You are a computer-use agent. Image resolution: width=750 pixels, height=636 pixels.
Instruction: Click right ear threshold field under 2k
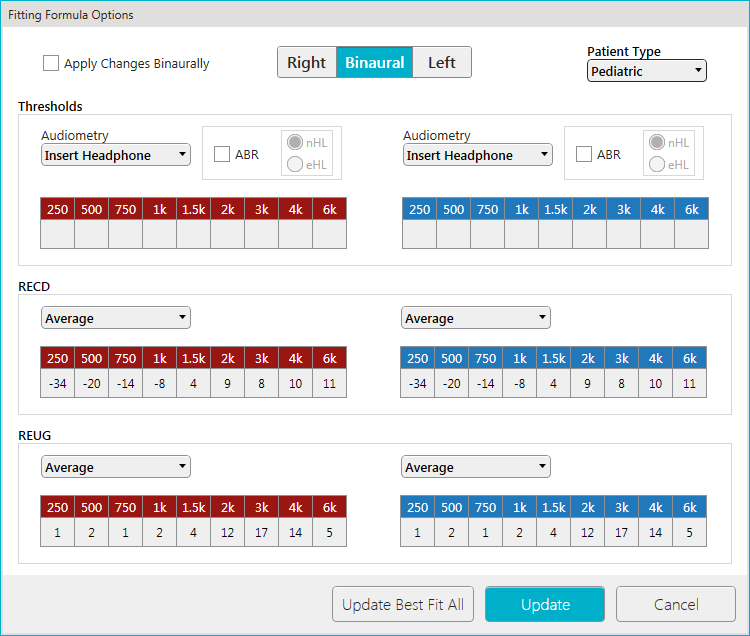[x=228, y=234]
